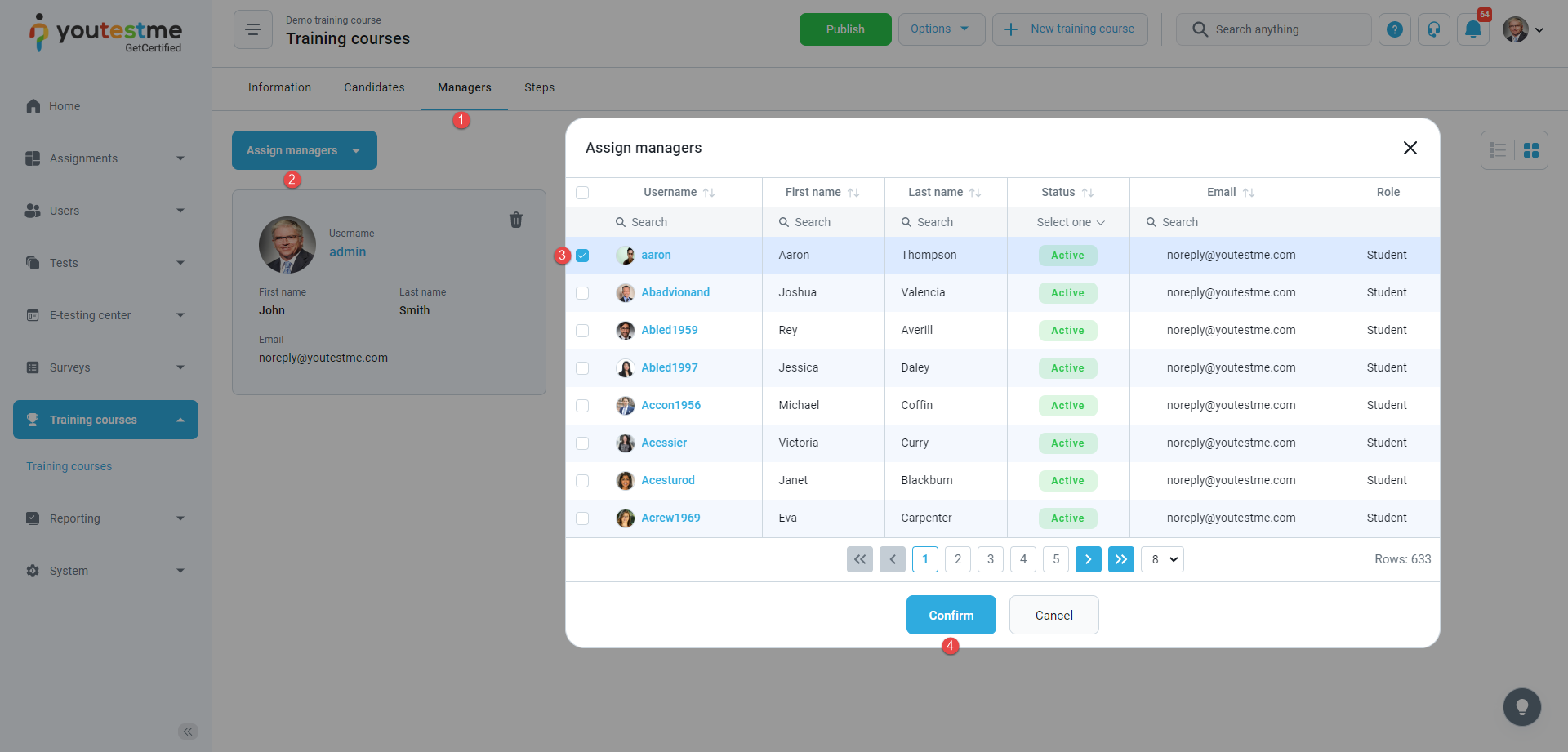Sort by Status column
The image size is (1568, 752).
[x=1088, y=193]
